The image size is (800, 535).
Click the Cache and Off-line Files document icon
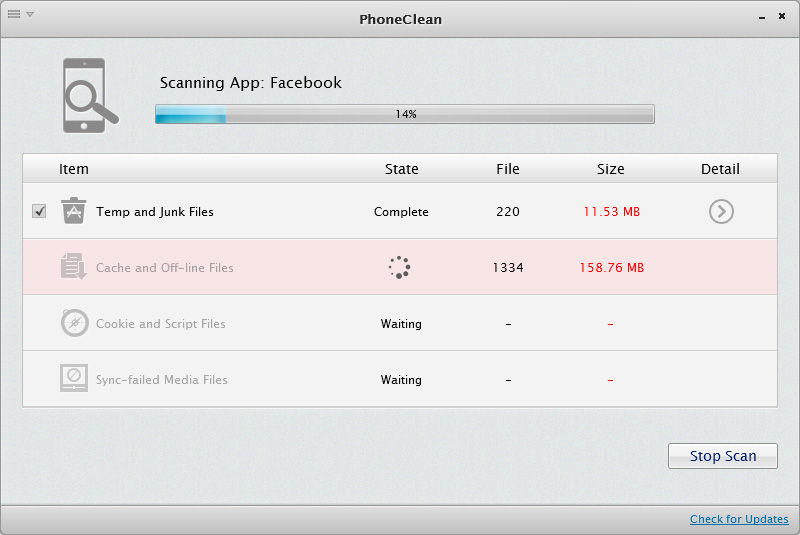click(73, 266)
